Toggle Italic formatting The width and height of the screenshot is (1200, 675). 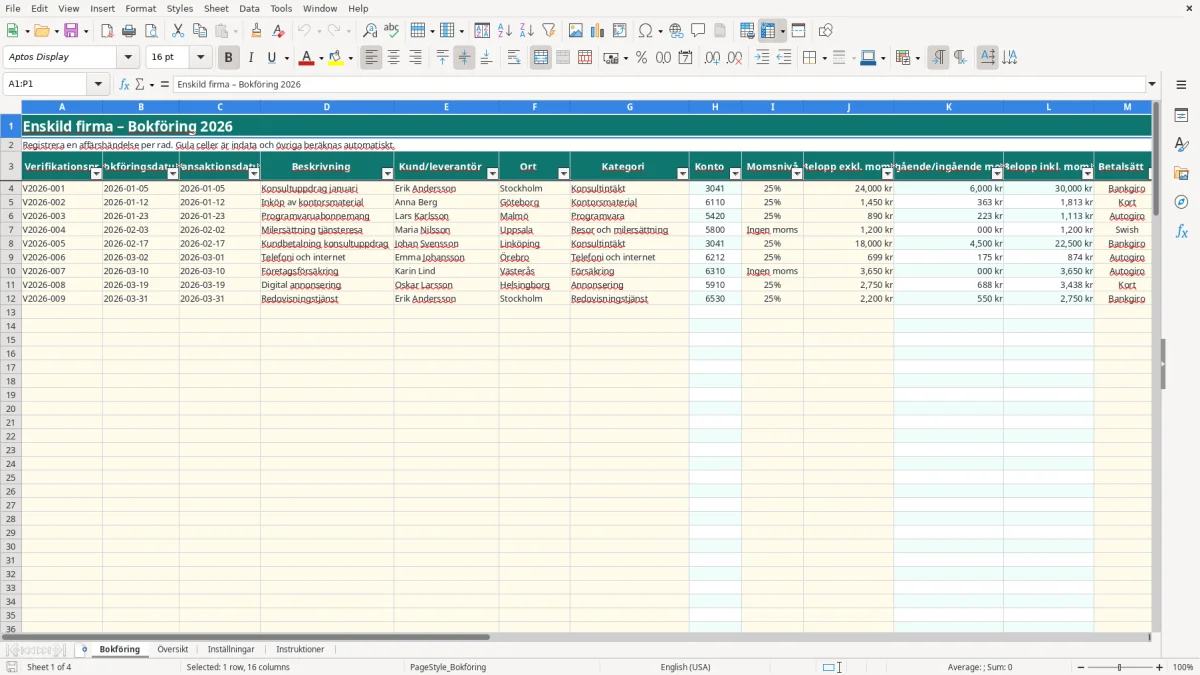pos(251,58)
